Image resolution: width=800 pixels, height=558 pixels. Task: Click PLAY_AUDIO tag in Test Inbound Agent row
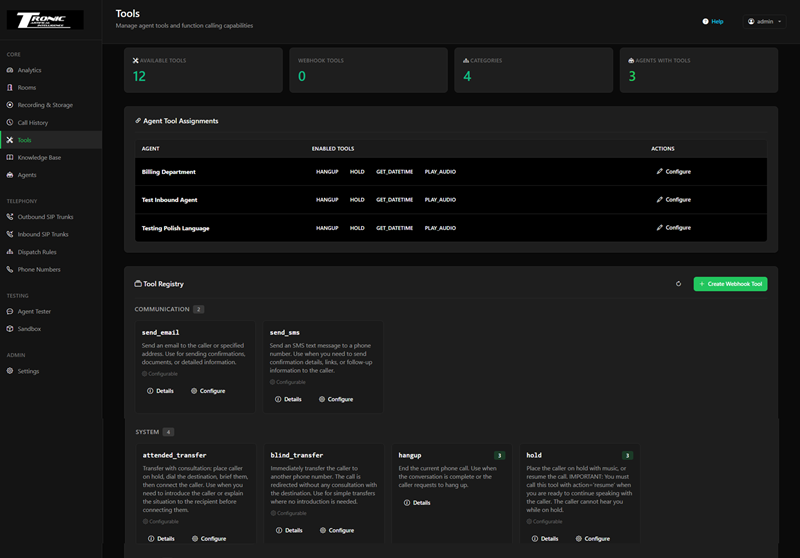[440, 200]
